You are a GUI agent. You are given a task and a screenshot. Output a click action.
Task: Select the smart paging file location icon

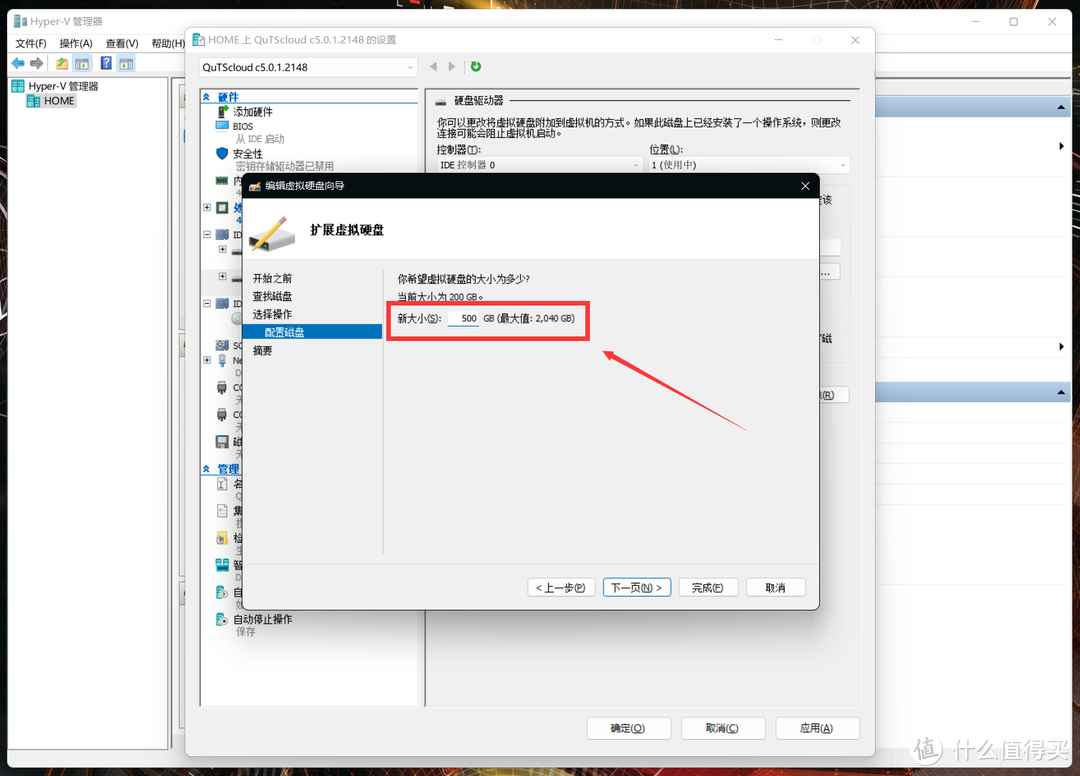click(x=222, y=565)
